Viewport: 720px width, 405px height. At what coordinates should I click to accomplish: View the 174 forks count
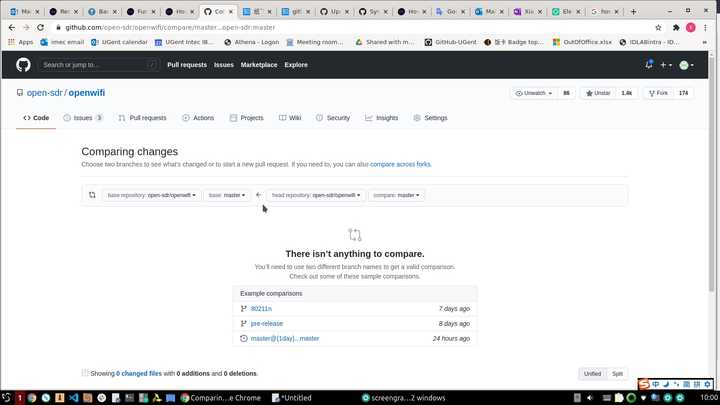(683, 93)
